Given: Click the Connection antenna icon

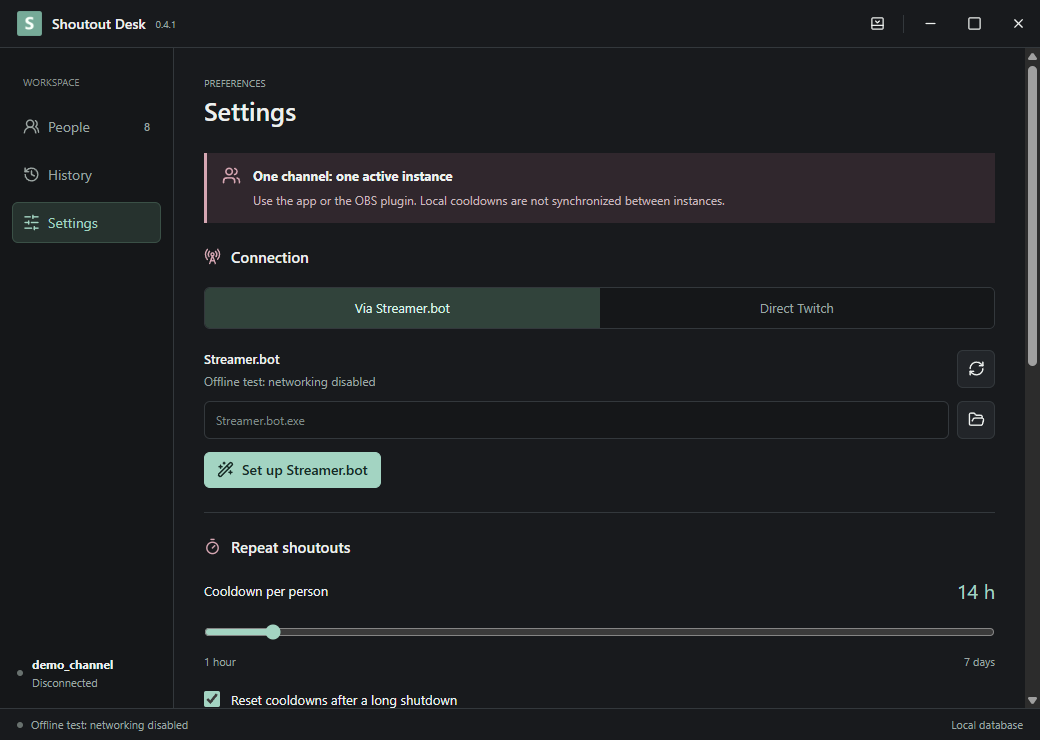Looking at the screenshot, I should (212, 257).
